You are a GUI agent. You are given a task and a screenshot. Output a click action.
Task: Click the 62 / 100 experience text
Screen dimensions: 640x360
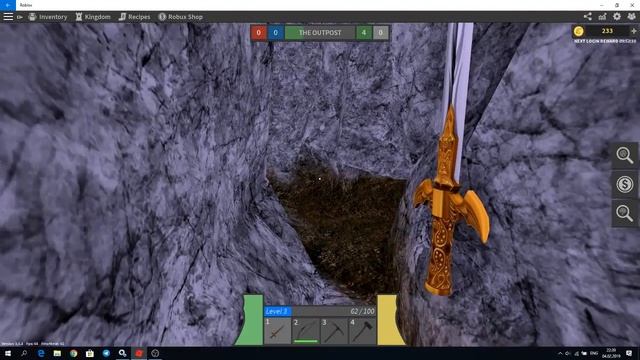[x=362, y=311]
